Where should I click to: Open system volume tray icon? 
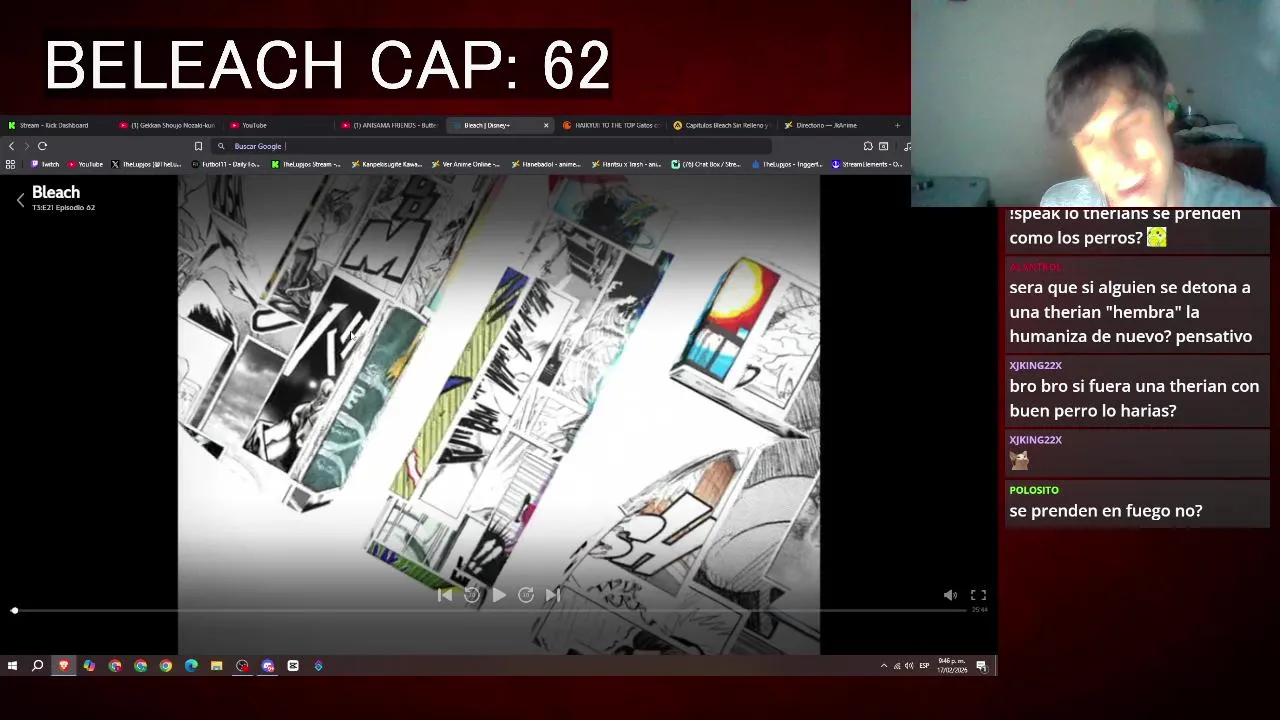tap(909, 666)
